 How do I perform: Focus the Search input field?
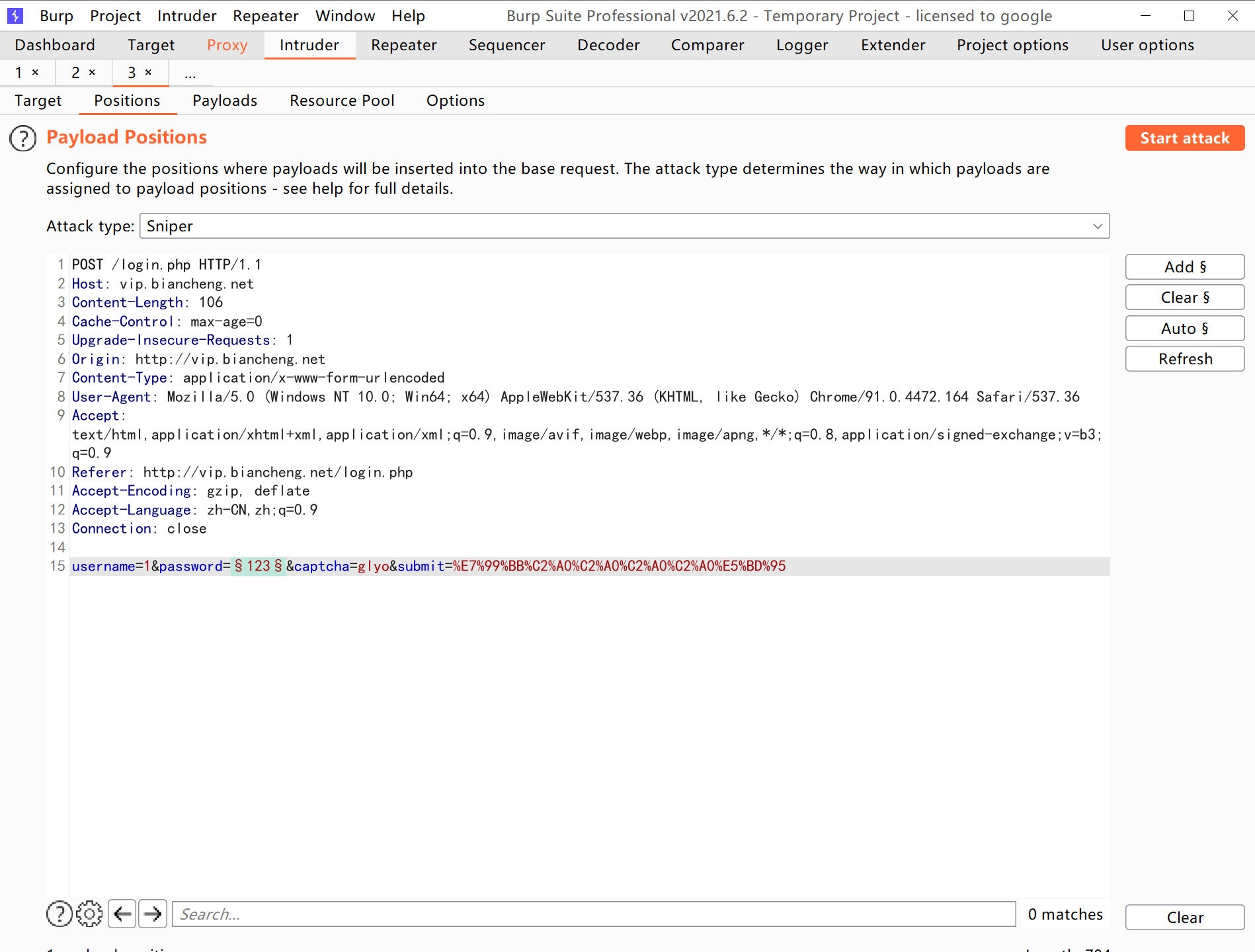[594, 914]
